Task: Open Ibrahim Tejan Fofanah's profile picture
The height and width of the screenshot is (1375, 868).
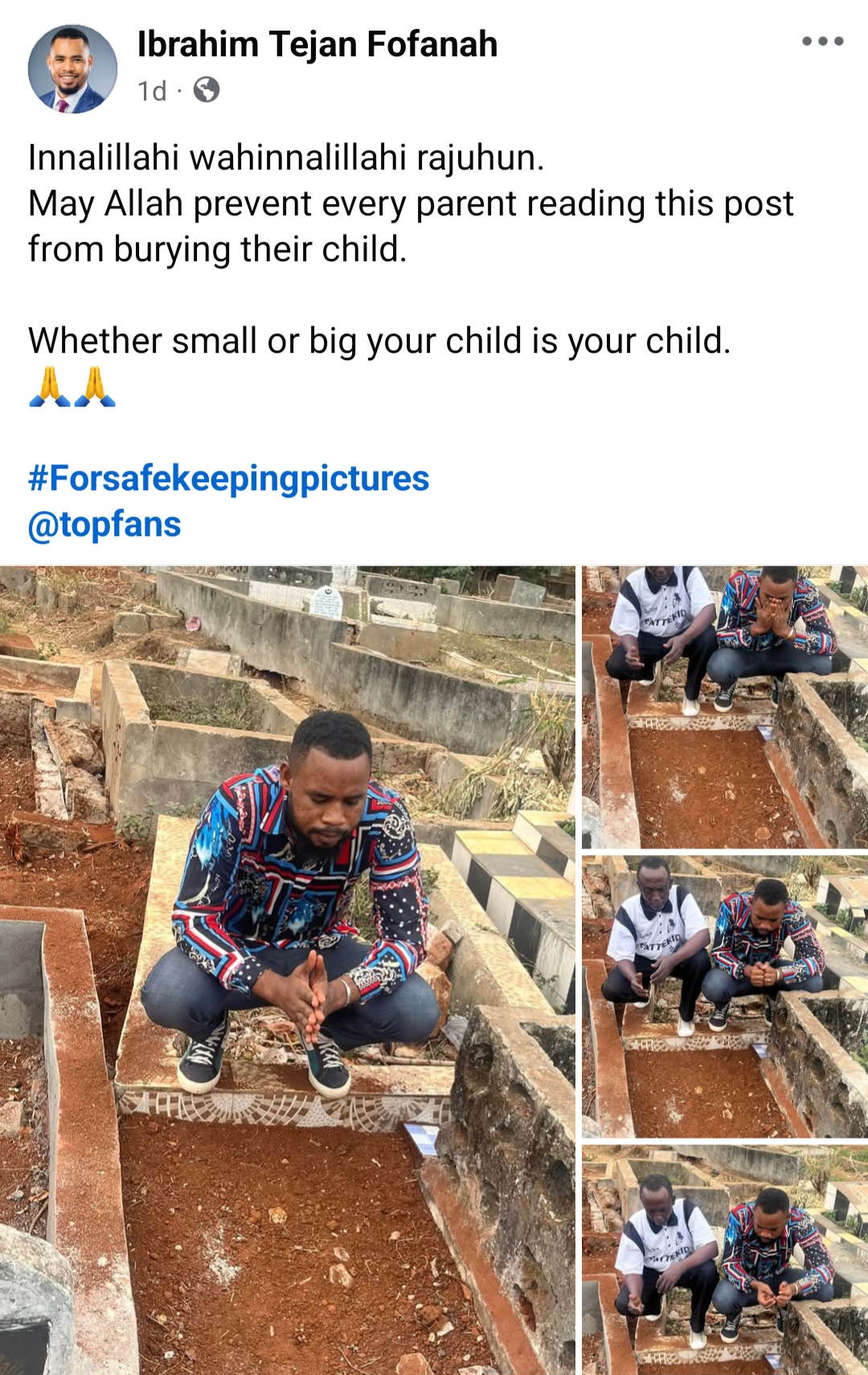Action: [72, 68]
